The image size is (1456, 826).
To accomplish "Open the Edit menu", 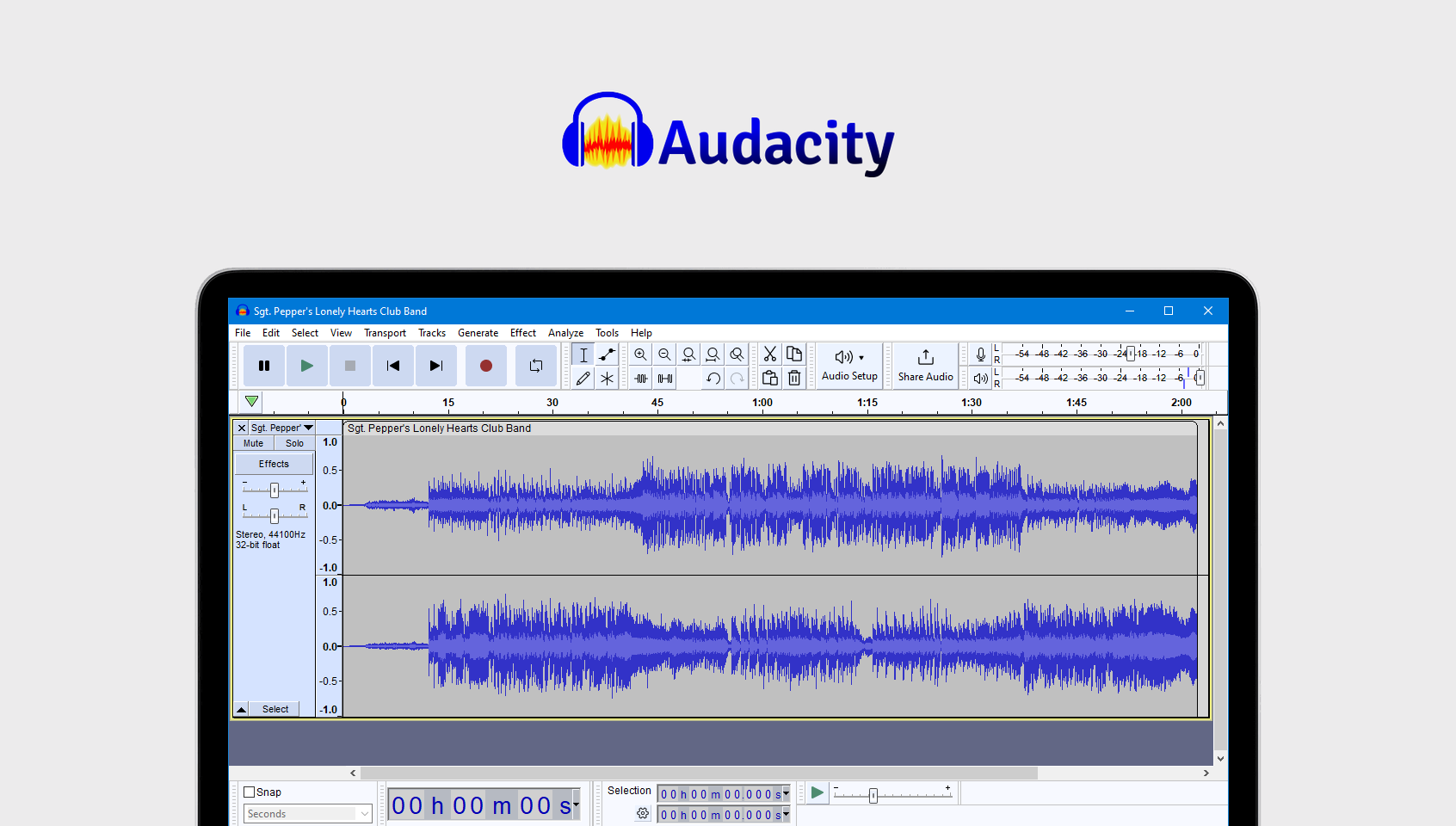I will click(x=271, y=333).
